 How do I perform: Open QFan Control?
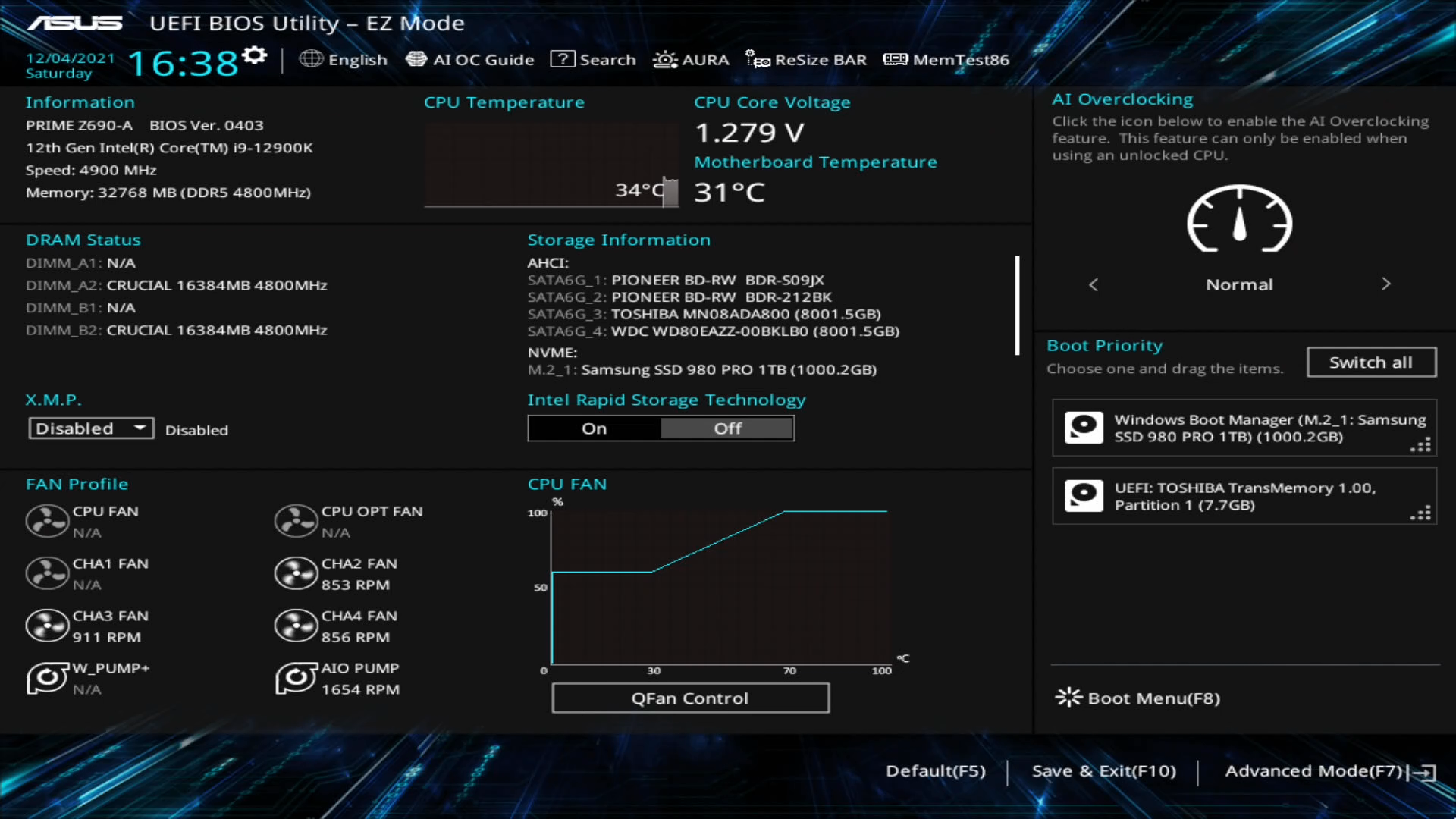click(x=690, y=698)
